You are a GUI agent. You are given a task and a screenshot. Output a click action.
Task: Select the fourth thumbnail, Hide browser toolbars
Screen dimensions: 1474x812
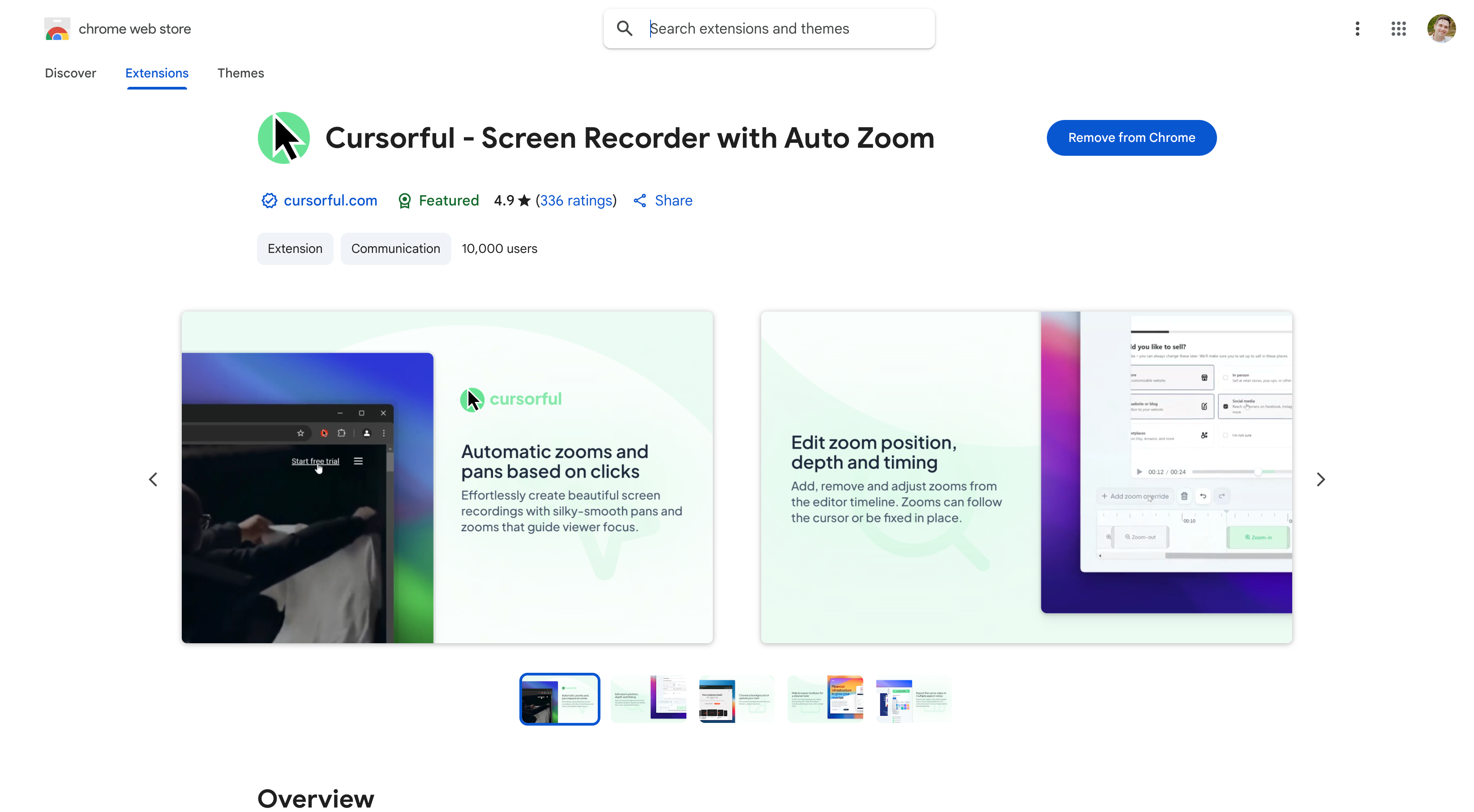(825, 699)
